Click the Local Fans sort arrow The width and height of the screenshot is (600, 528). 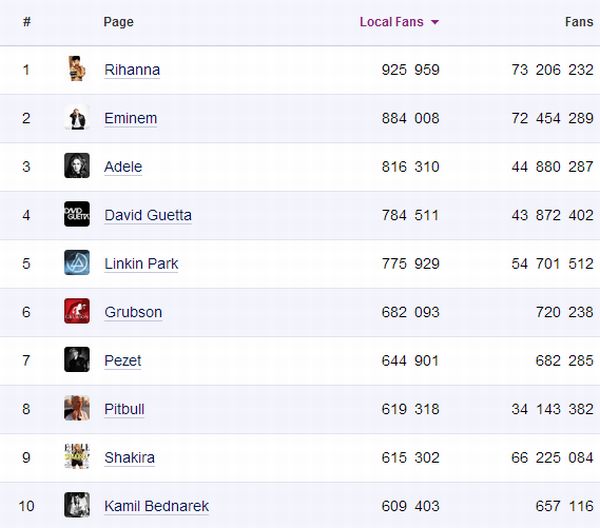click(435, 22)
